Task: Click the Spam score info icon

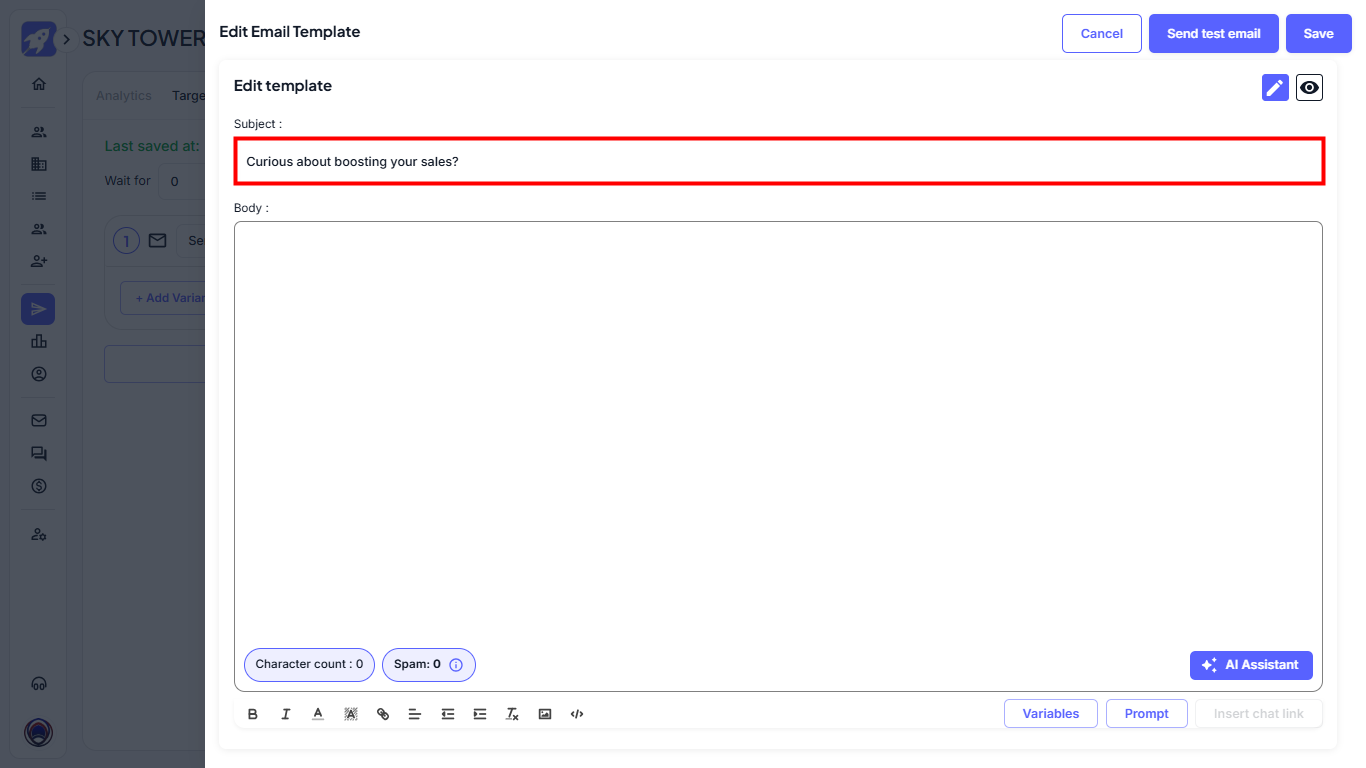Action: (x=456, y=665)
